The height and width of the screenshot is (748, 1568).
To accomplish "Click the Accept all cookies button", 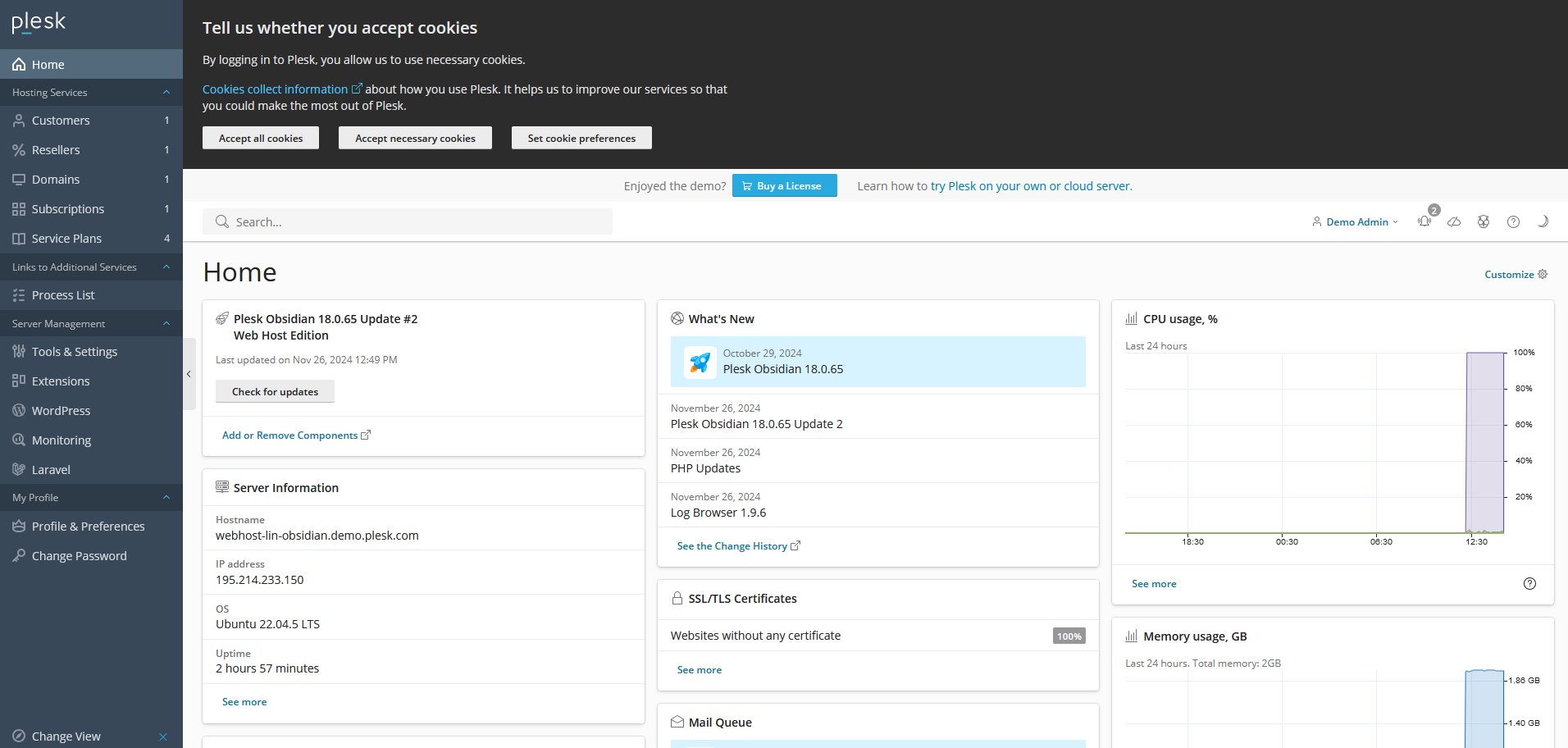I will pos(260,138).
